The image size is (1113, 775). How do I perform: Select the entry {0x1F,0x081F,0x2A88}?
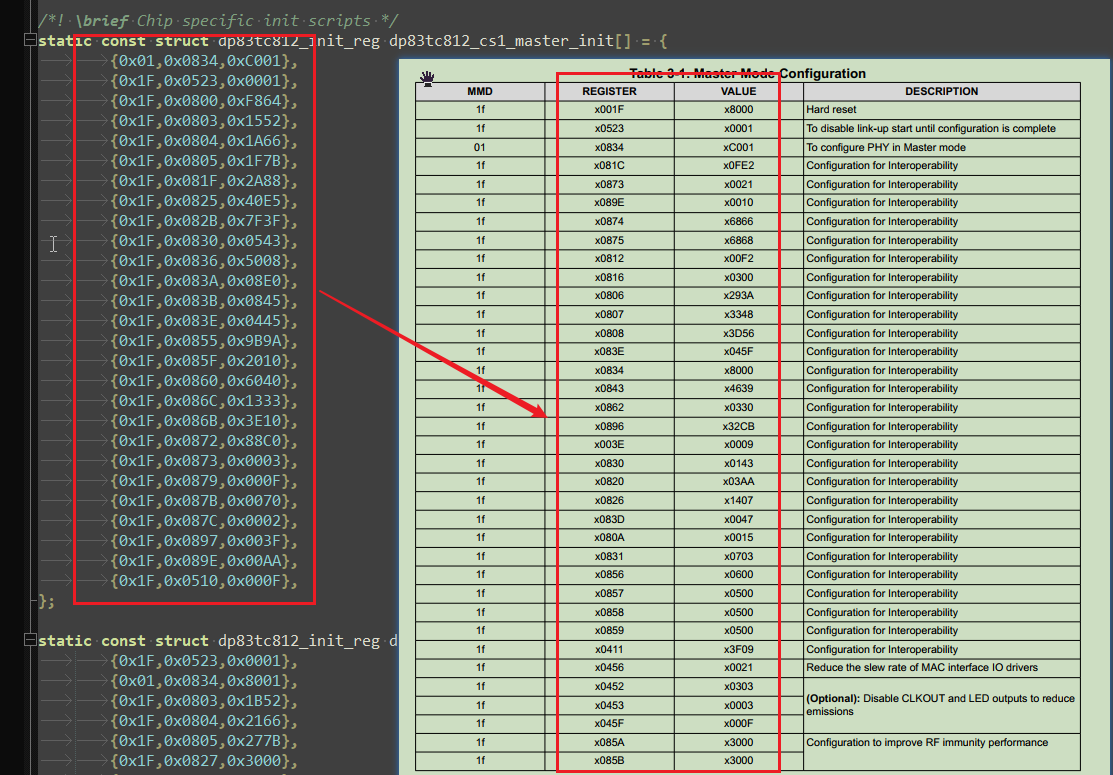[x=204, y=181]
